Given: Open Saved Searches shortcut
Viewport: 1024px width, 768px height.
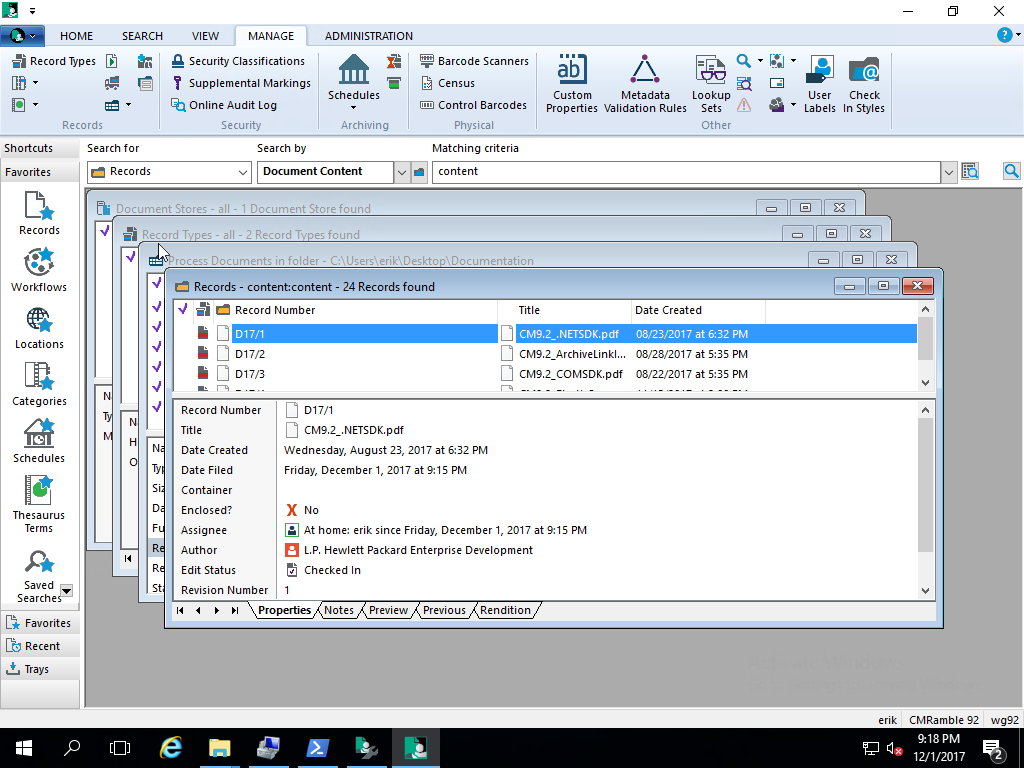Looking at the screenshot, I should coord(38,577).
